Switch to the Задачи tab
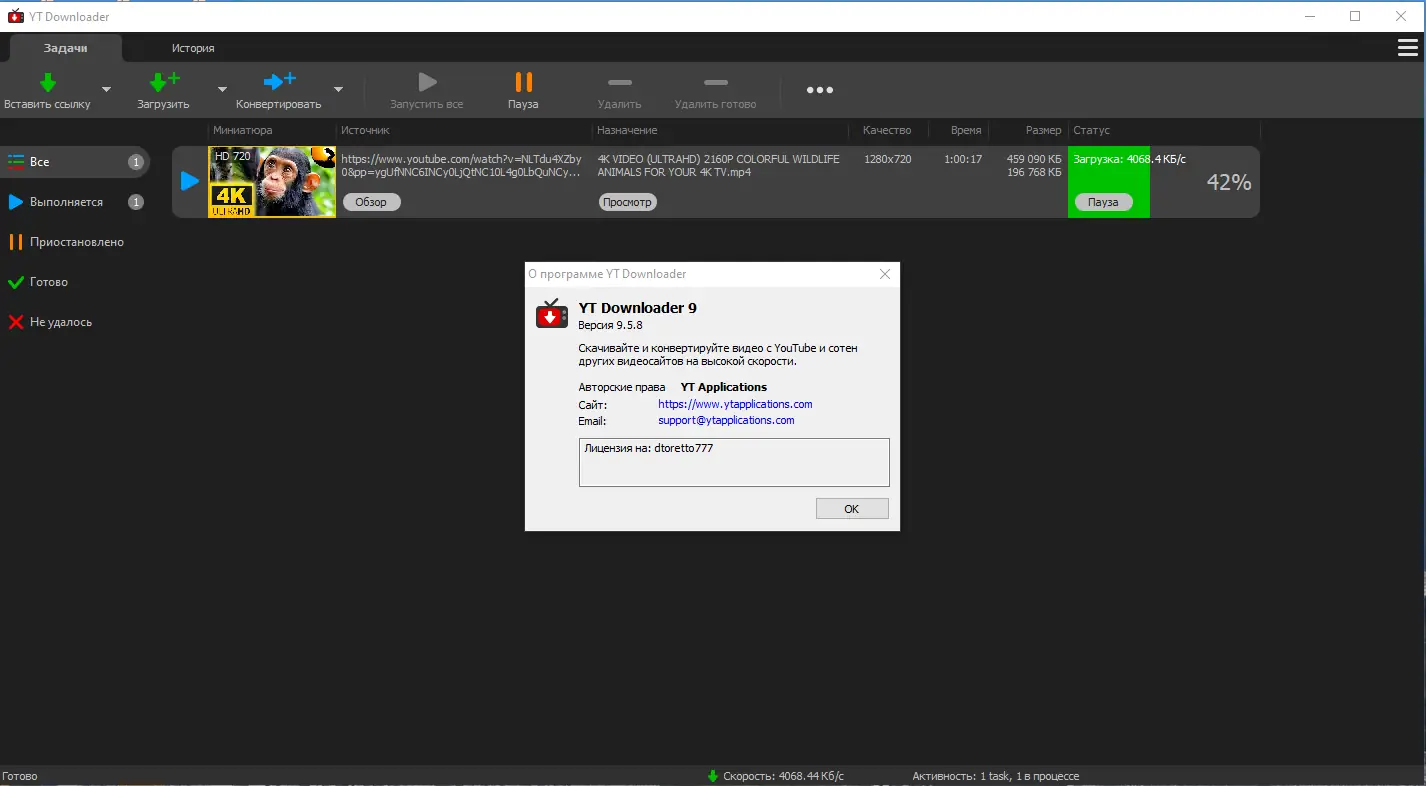This screenshot has width=1426, height=786. 66,48
